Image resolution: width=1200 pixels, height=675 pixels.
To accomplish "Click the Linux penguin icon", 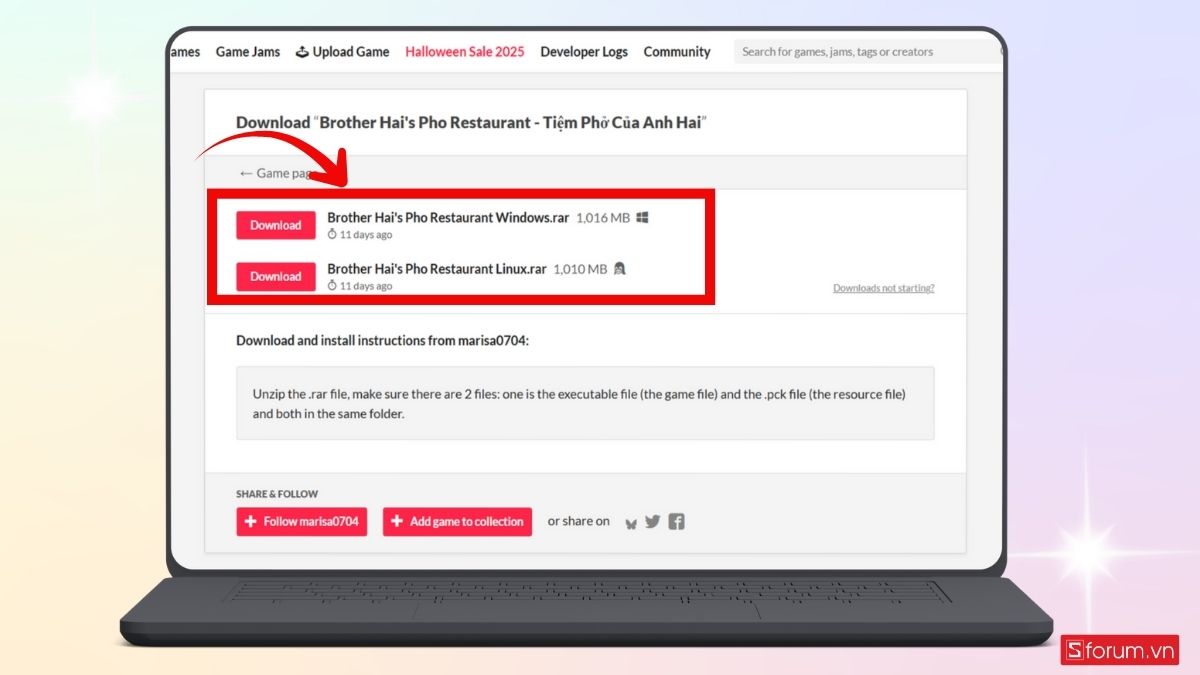I will coord(619,268).
